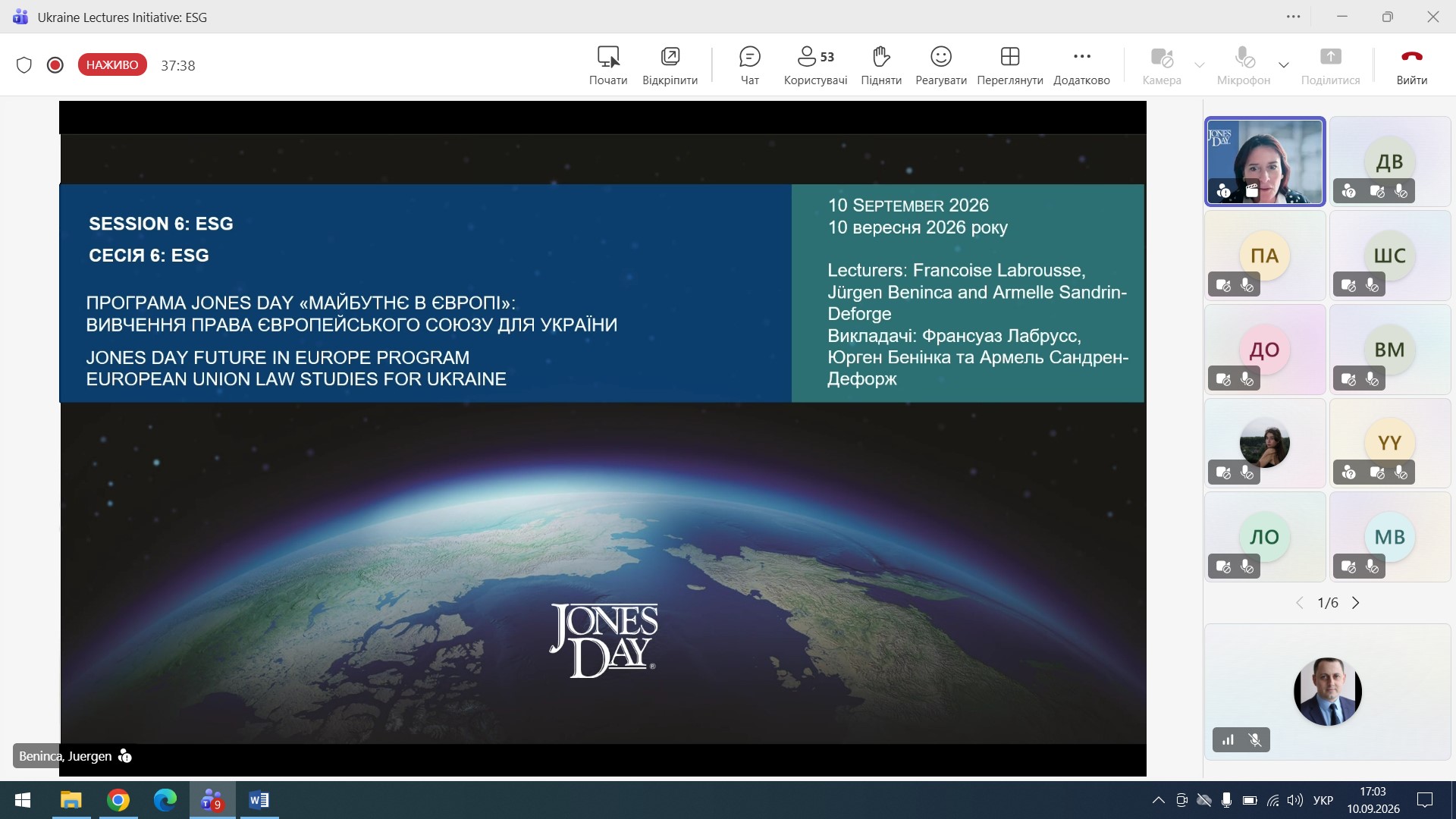Open the title bar three-dots menu

pos(1294,17)
